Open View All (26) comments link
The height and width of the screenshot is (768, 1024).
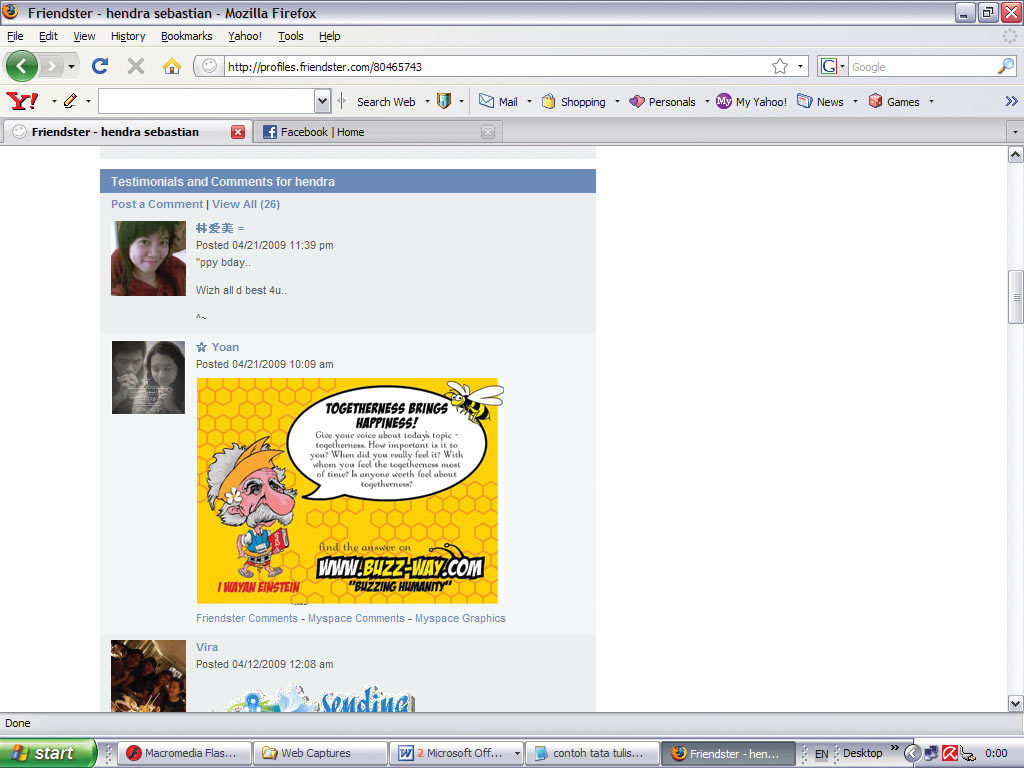246,204
